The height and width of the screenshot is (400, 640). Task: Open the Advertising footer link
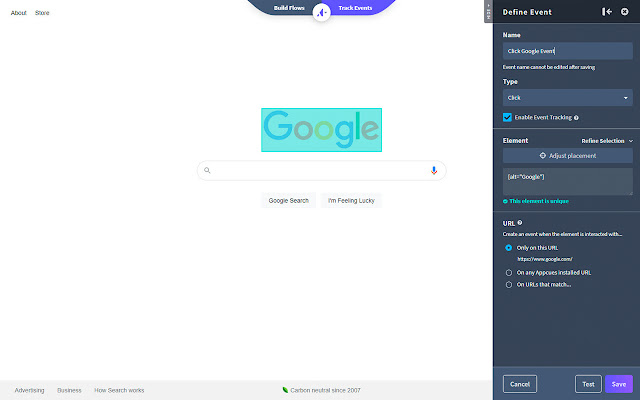pyautogui.click(x=29, y=390)
